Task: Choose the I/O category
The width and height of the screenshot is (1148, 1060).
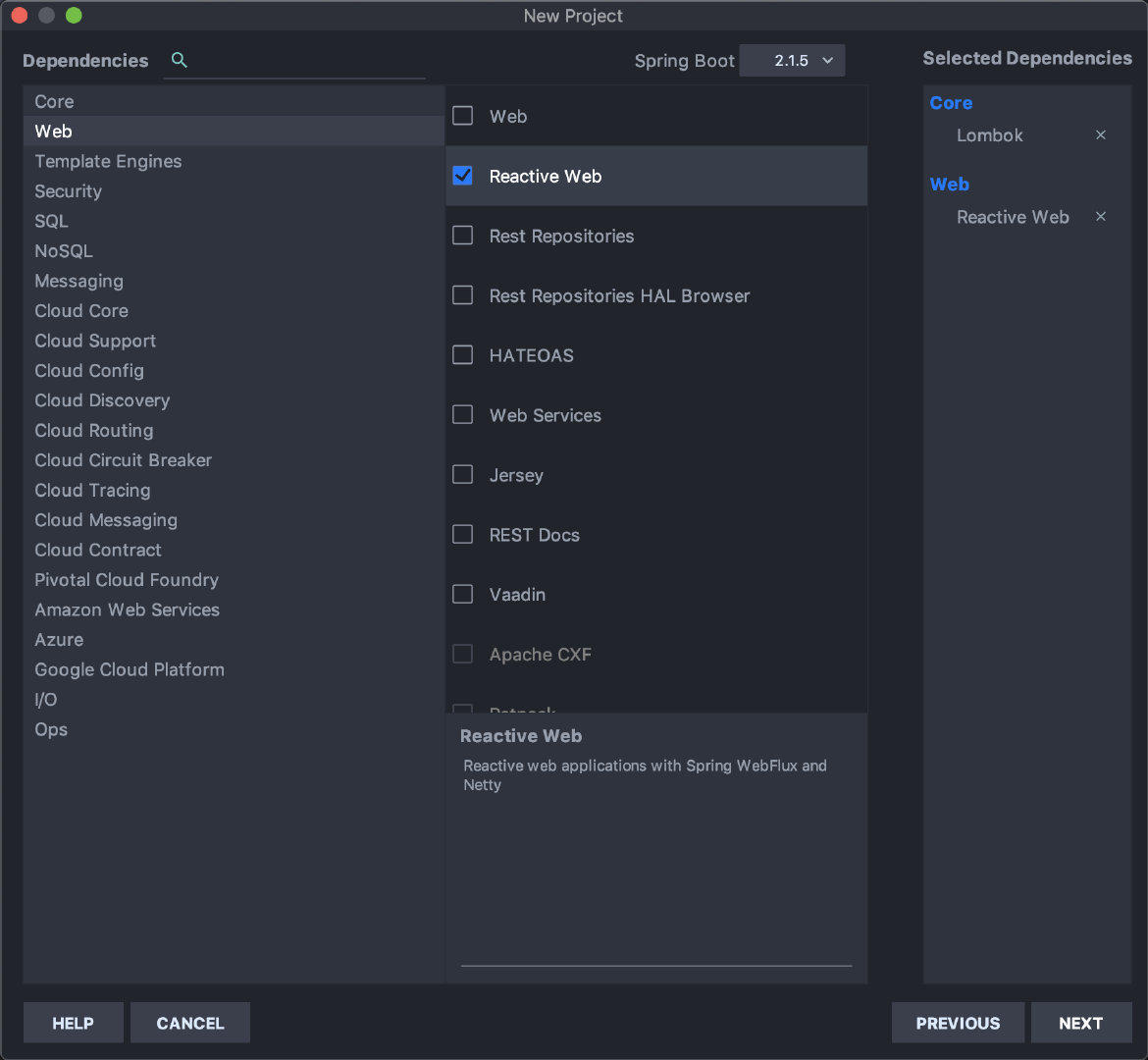Action: 234,700
